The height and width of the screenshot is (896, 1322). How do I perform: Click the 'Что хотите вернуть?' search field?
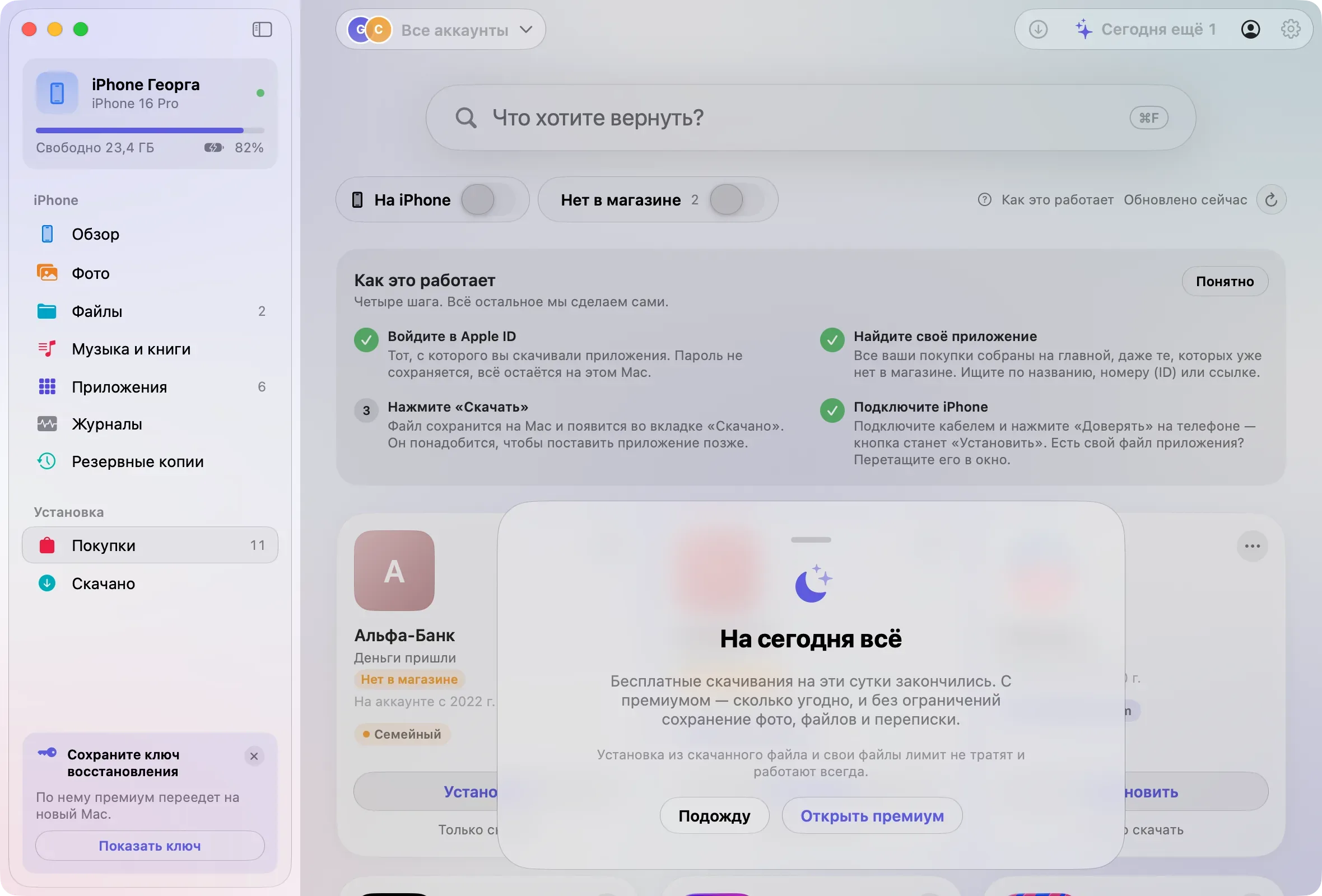click(811, 118)
